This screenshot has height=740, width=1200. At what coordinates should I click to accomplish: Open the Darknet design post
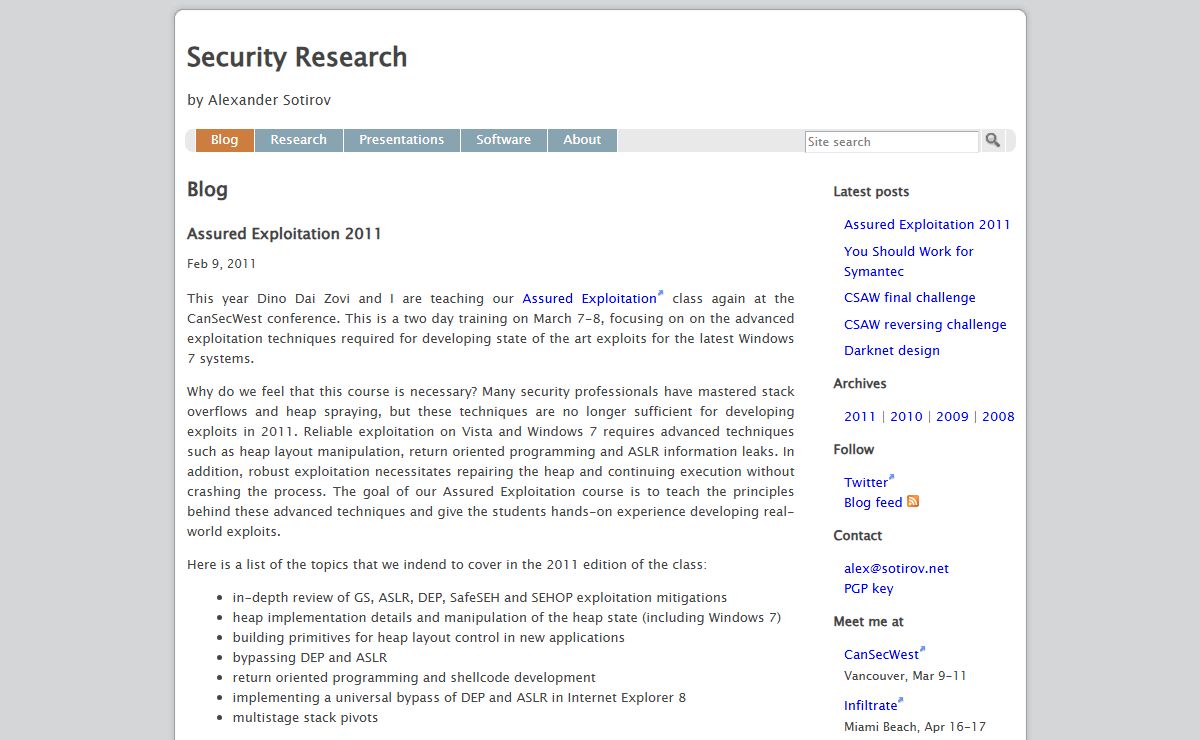tap(892, 351)
